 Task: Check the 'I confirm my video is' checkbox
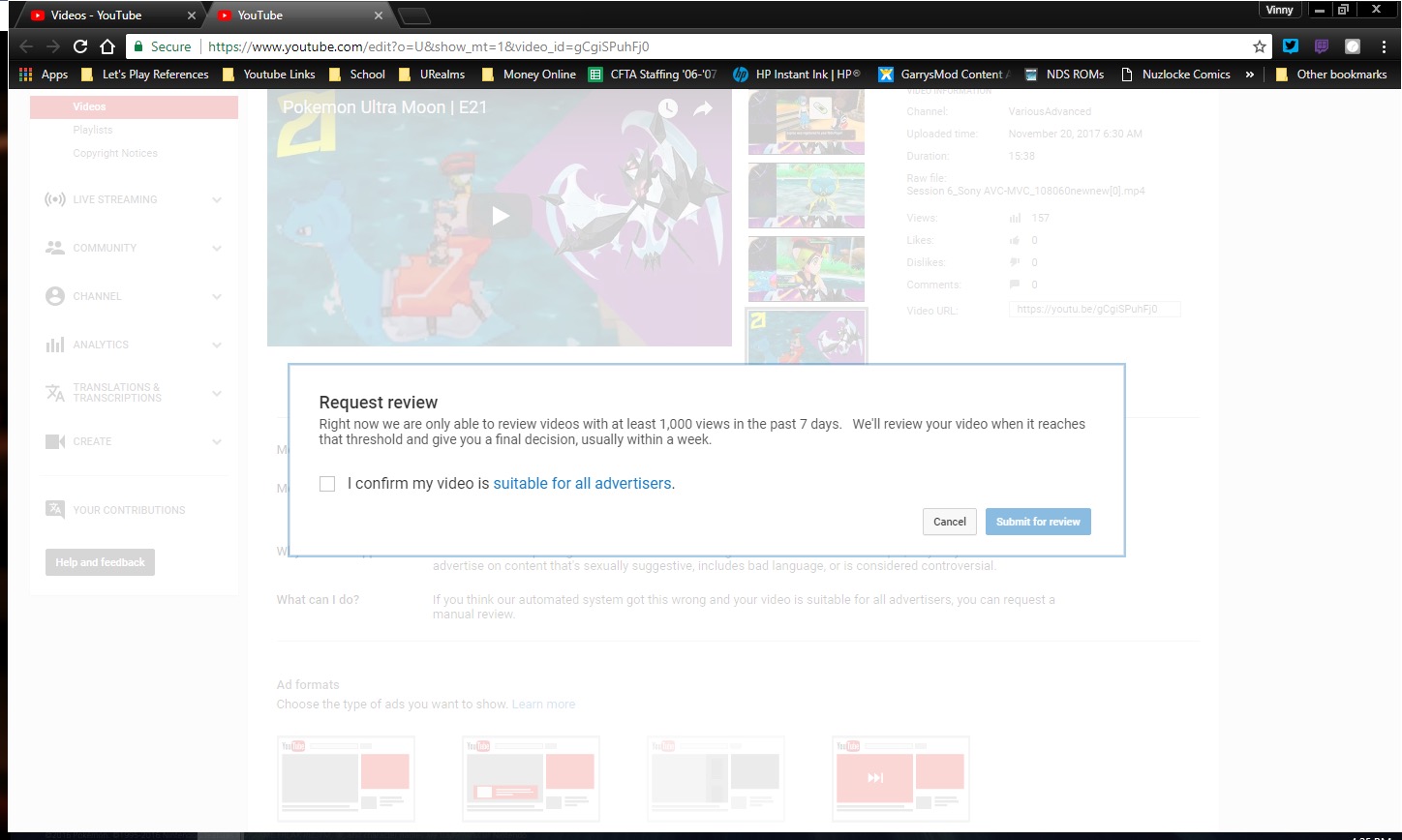click(x=327, y=484)
